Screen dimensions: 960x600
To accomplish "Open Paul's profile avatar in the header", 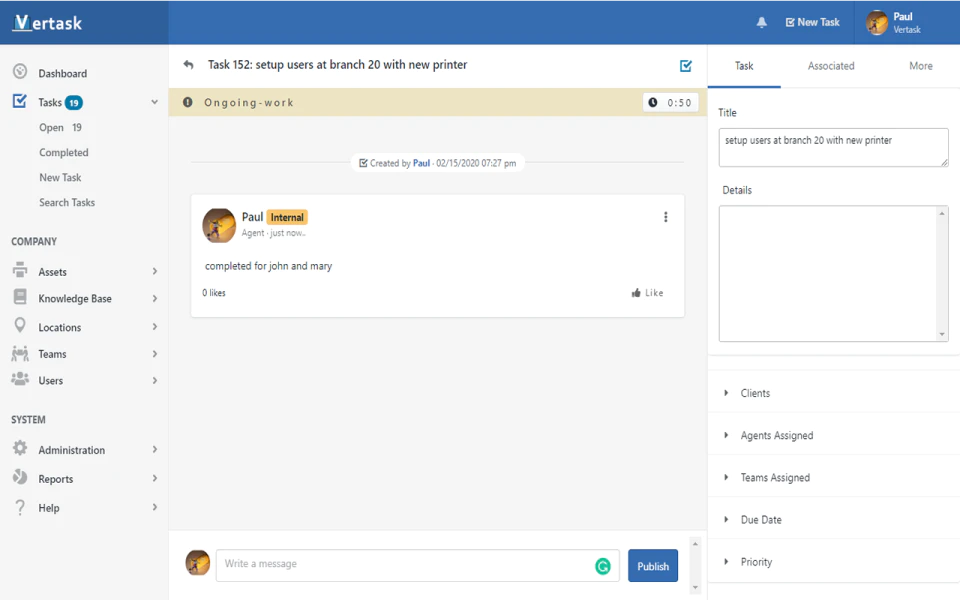I will (x=877, y=23).
